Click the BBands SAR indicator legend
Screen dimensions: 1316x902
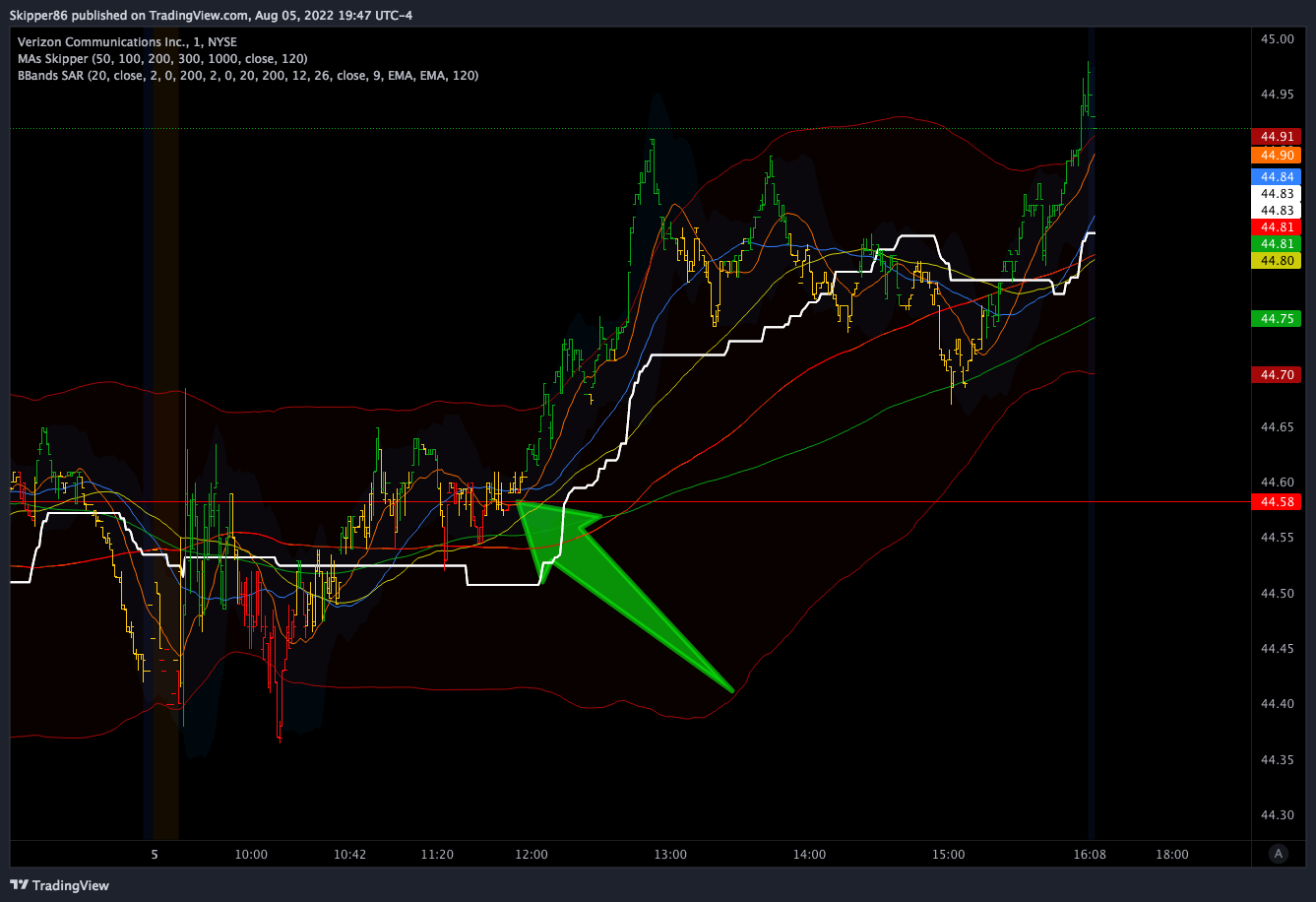pos(248,75)
